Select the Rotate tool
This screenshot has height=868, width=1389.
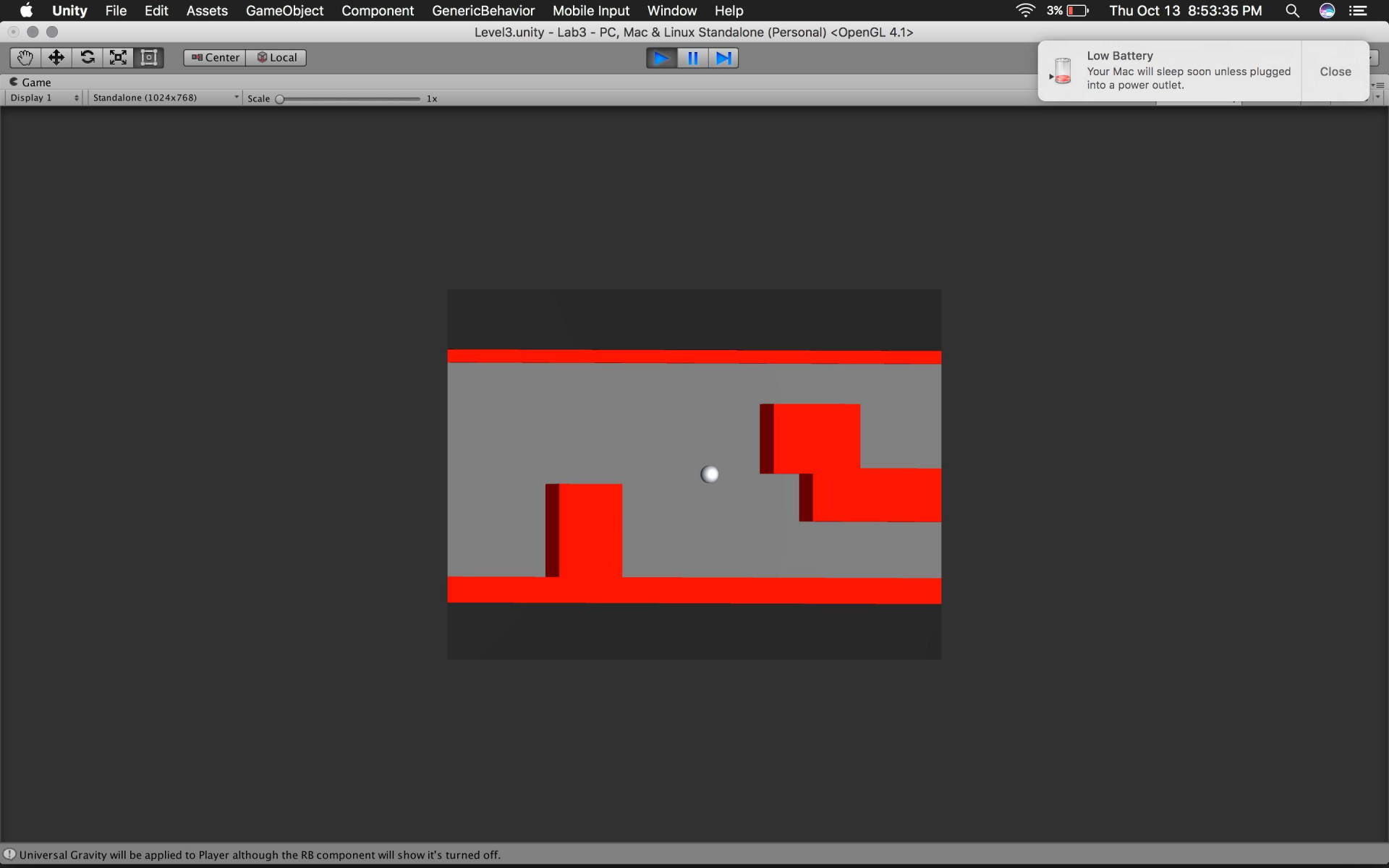[x=88, y=58]
